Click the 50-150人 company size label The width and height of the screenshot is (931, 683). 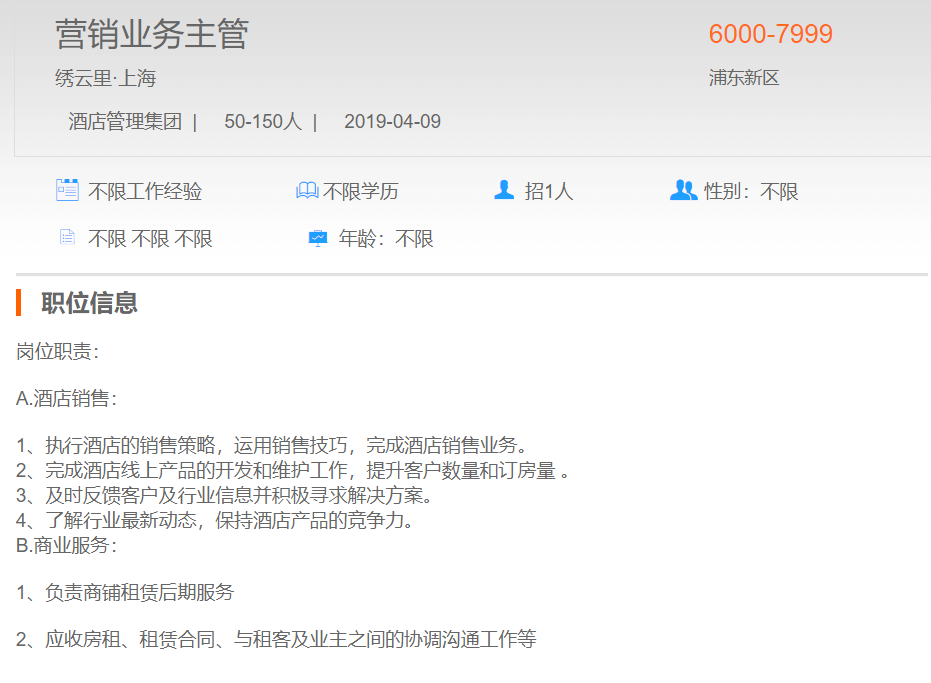click(x=262, y=122)
